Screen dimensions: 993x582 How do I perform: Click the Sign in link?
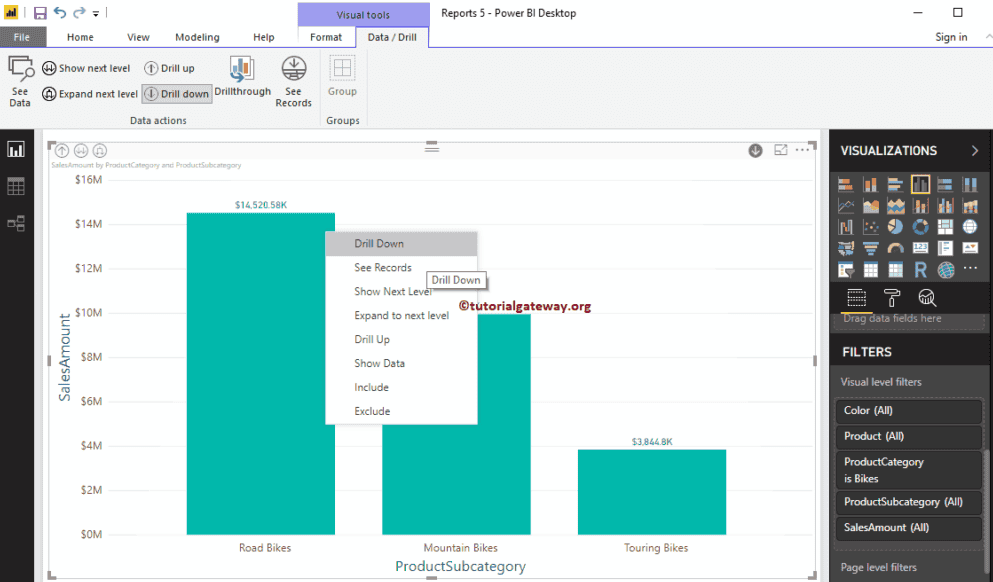tap(951, 37)
